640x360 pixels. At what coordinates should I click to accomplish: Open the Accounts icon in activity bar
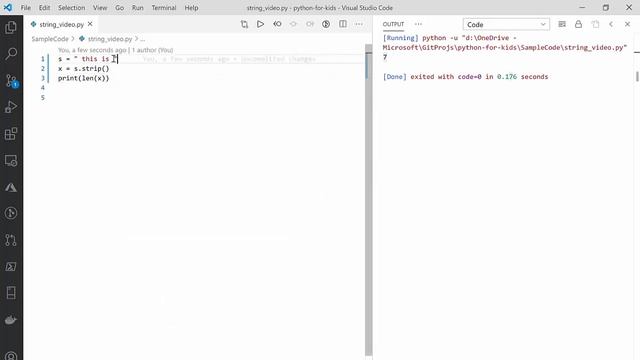[11, 356]
